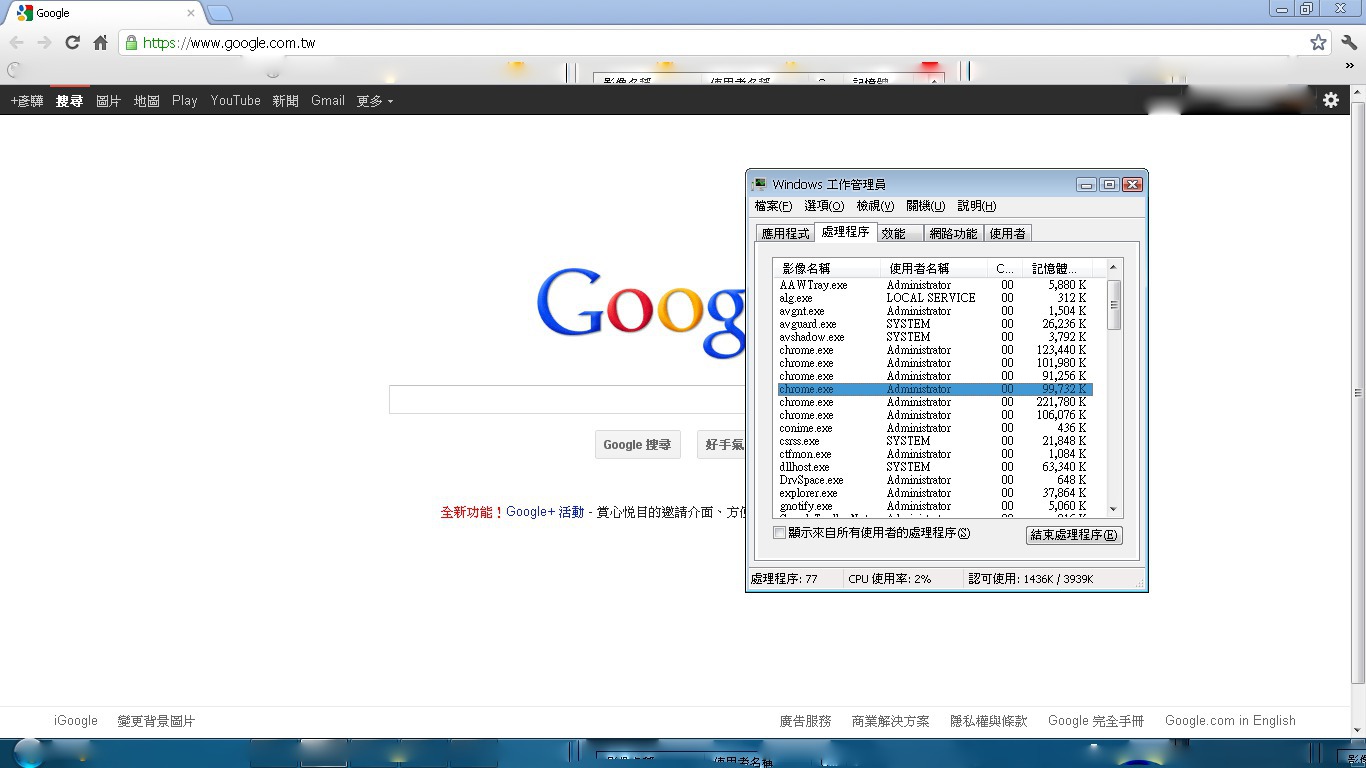
Task: Enable show processes from all users
Action: click(780, 533)
